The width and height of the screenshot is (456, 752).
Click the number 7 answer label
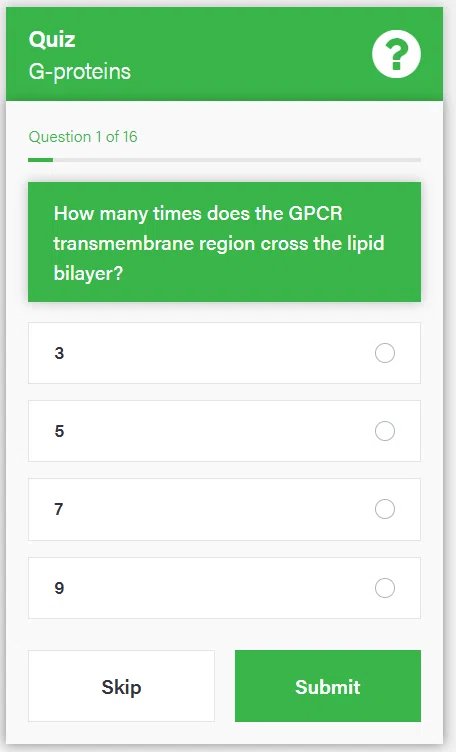coord(58,509)
